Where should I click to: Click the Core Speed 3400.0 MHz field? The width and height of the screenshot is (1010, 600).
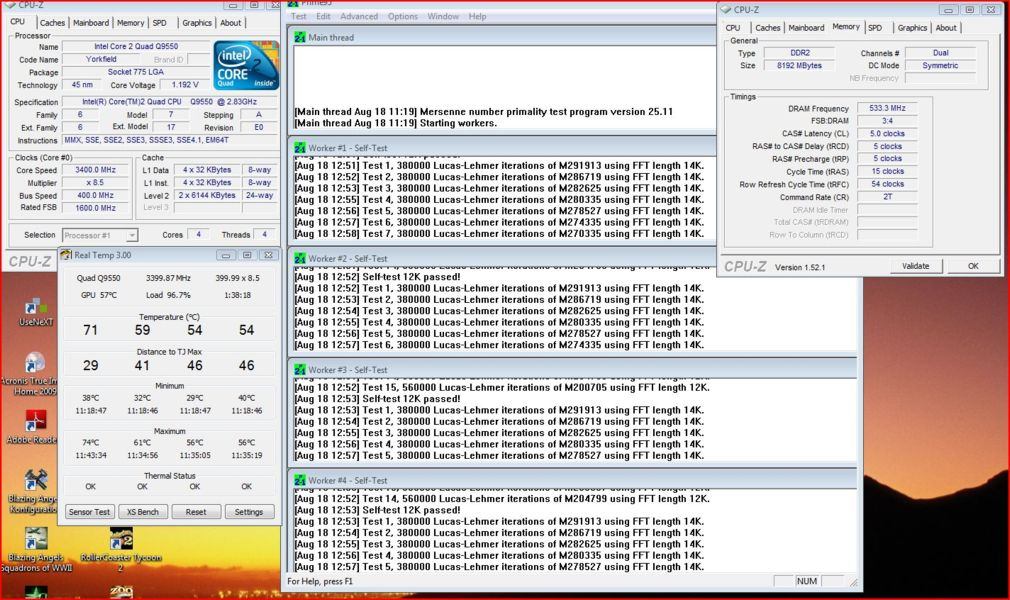[95, 170]
